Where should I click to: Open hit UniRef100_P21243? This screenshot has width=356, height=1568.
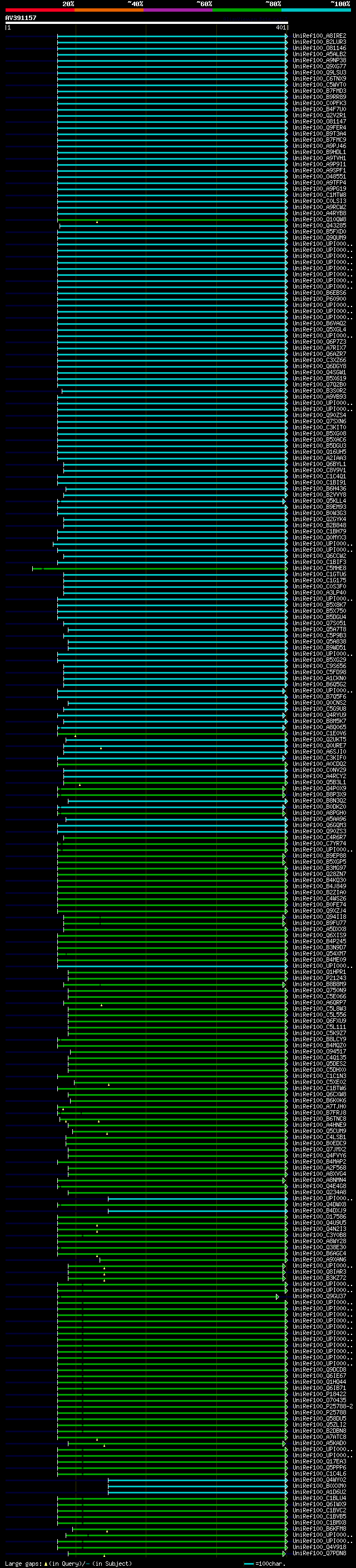click(x=319, y=977)
